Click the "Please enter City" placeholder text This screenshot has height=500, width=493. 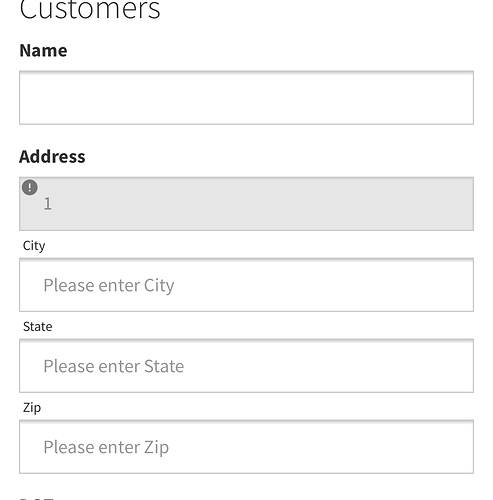tap(109, 286)
